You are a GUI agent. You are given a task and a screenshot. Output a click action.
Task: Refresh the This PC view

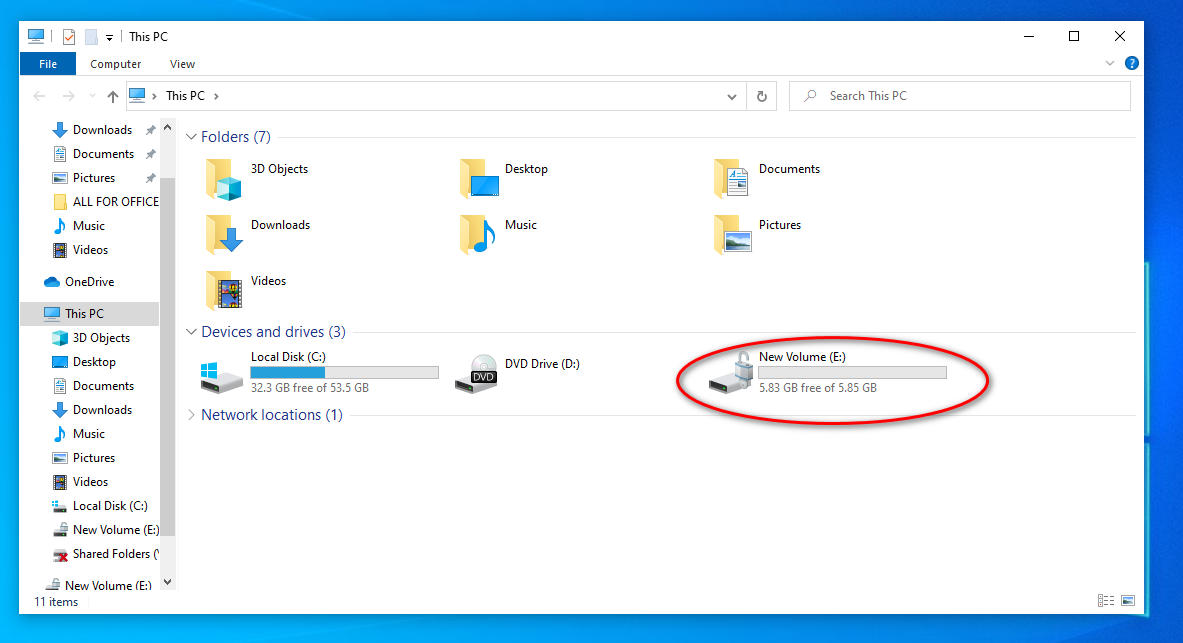pyautogui.click(x=762, y=96)
